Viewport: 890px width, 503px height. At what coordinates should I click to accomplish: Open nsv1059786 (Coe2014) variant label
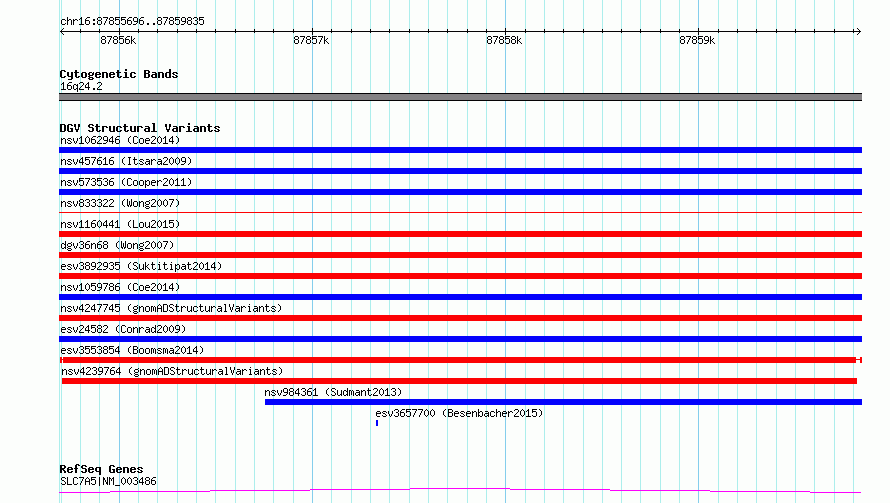pyautogui.click(x=120, y=287)
